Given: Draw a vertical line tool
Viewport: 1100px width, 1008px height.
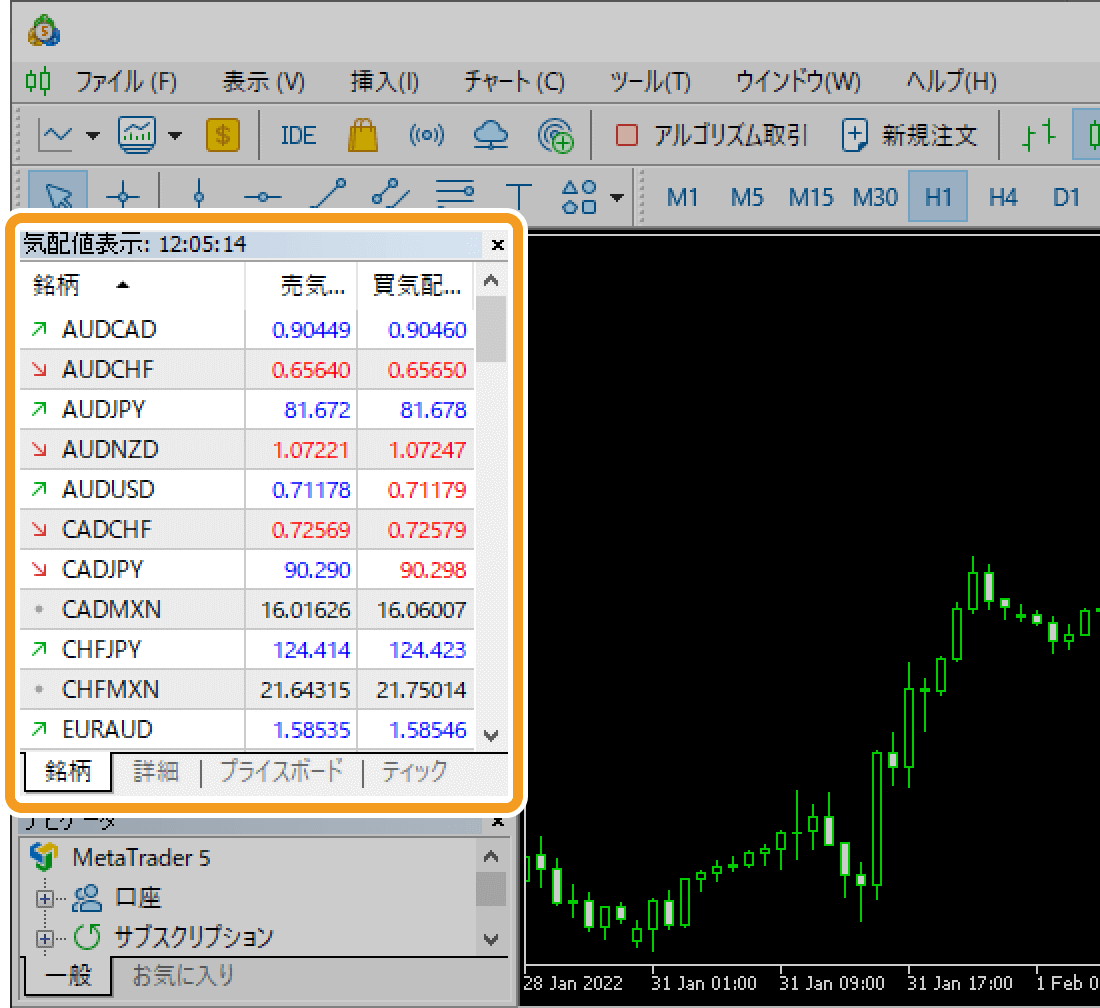Looking at the screenshot, I should tap(199, 194).
